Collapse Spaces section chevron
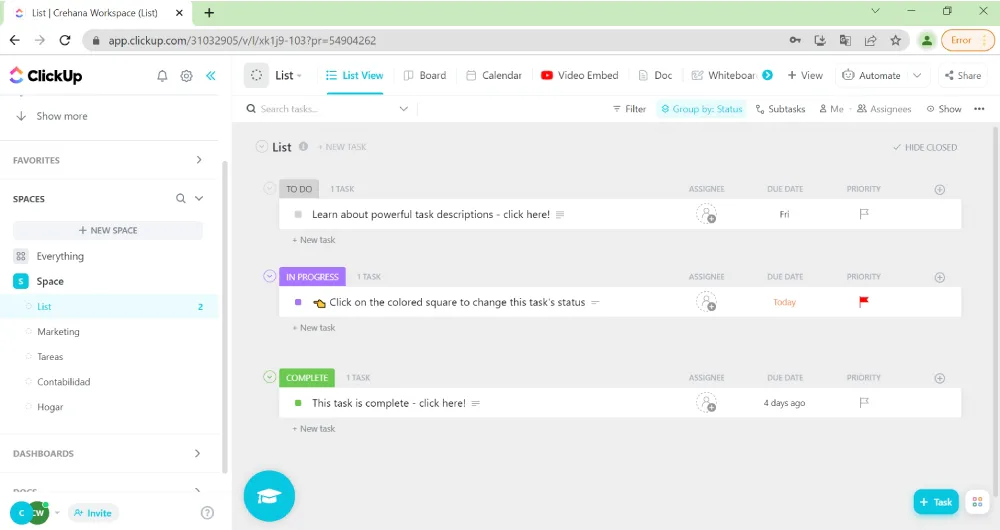 [199, 198]
